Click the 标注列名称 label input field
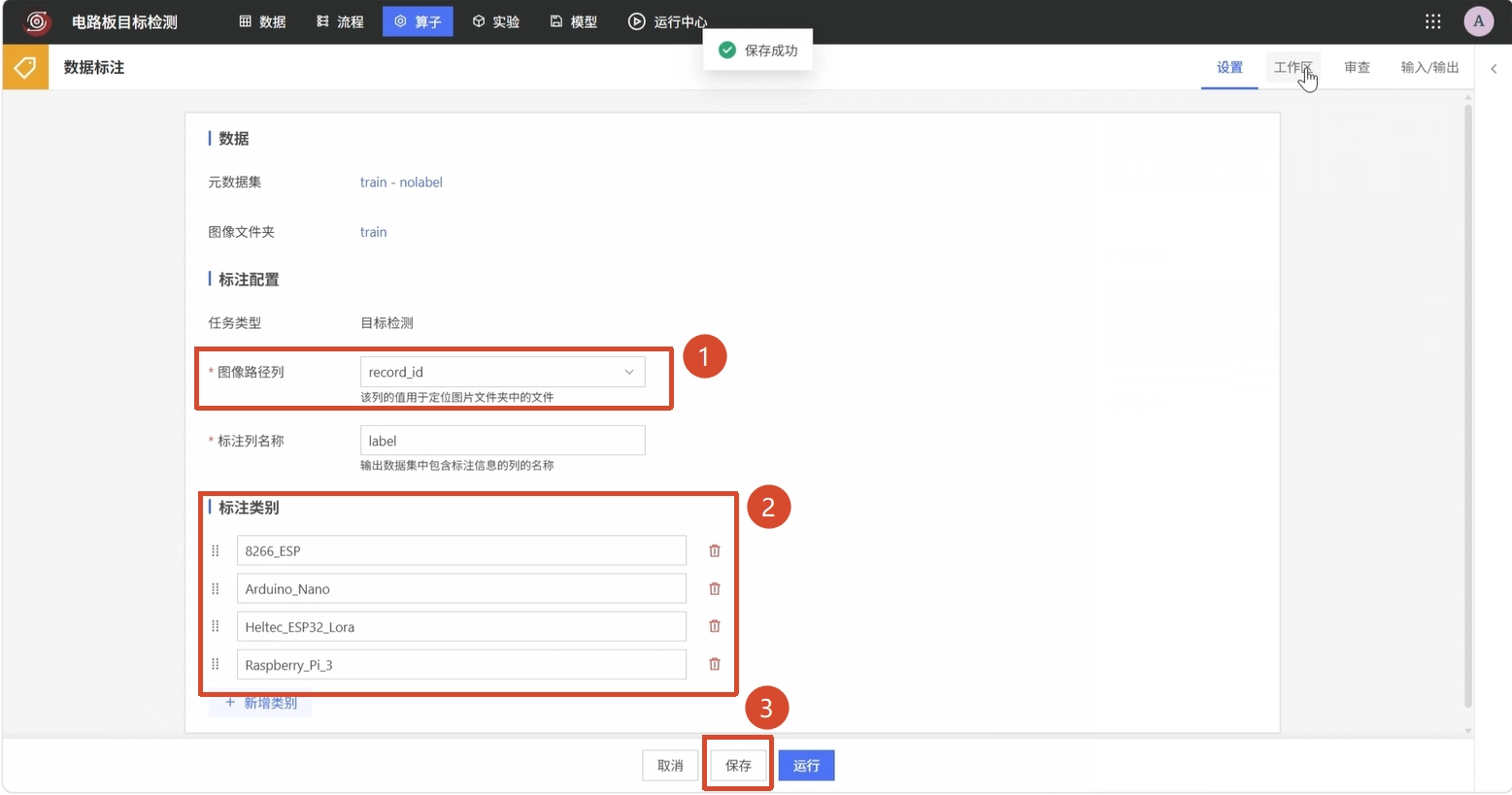 click(502, 441)
